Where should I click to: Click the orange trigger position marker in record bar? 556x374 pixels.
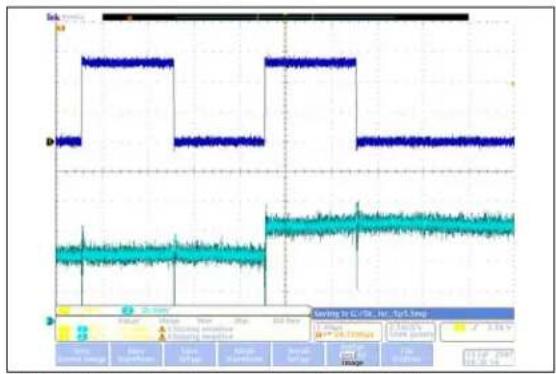[x=130, y=17]
